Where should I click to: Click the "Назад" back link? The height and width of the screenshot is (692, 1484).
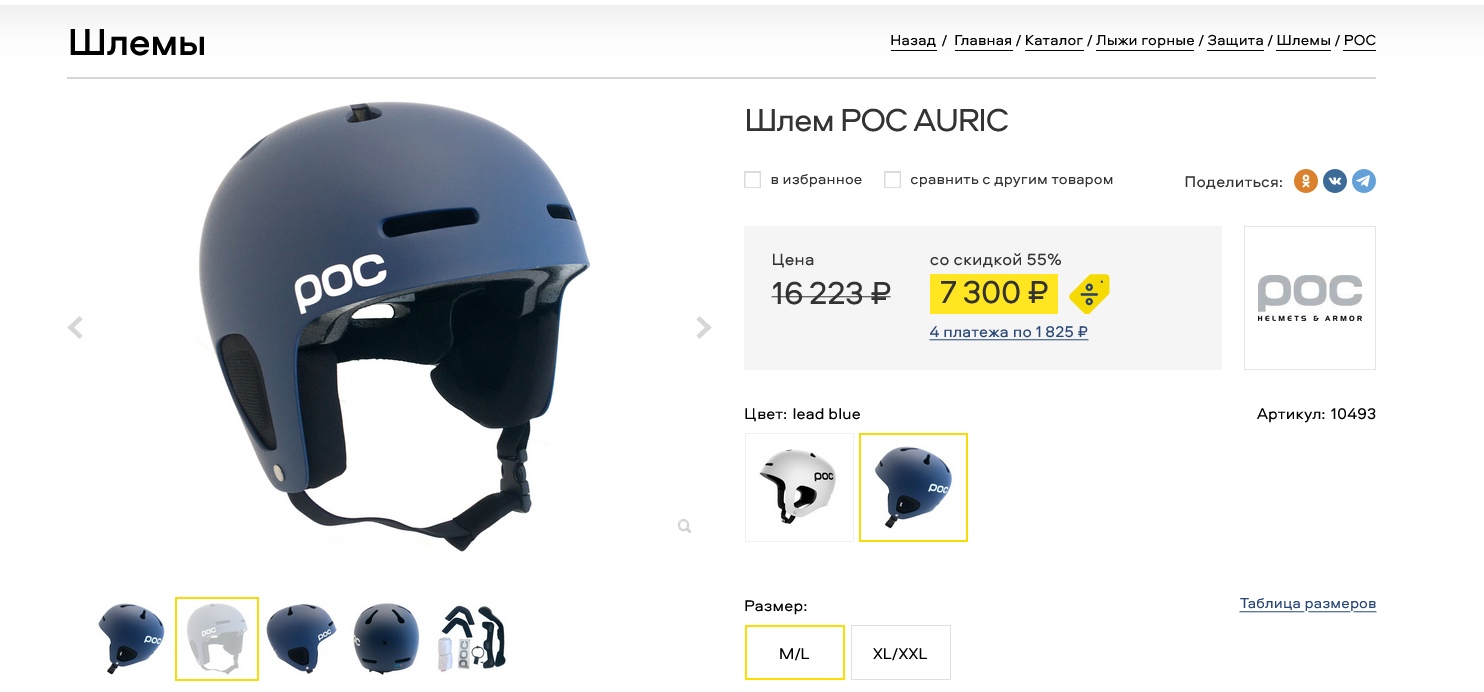pyautogui.click(x=913, y=41)
